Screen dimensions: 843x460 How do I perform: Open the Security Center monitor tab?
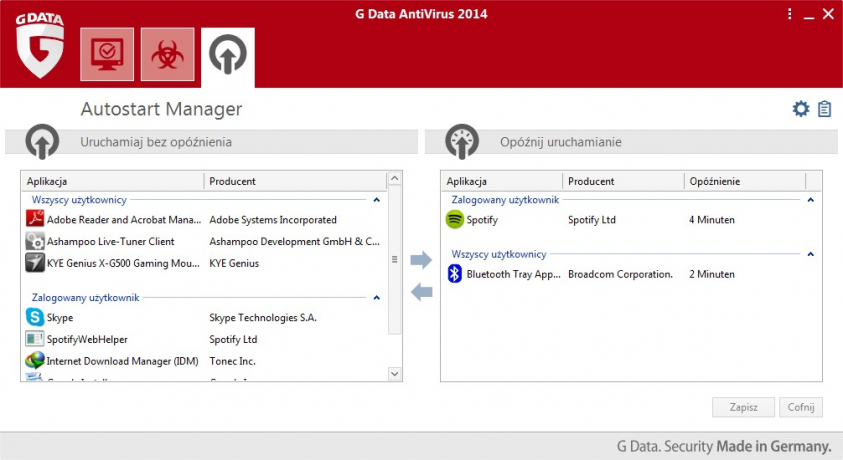[107, 54]
